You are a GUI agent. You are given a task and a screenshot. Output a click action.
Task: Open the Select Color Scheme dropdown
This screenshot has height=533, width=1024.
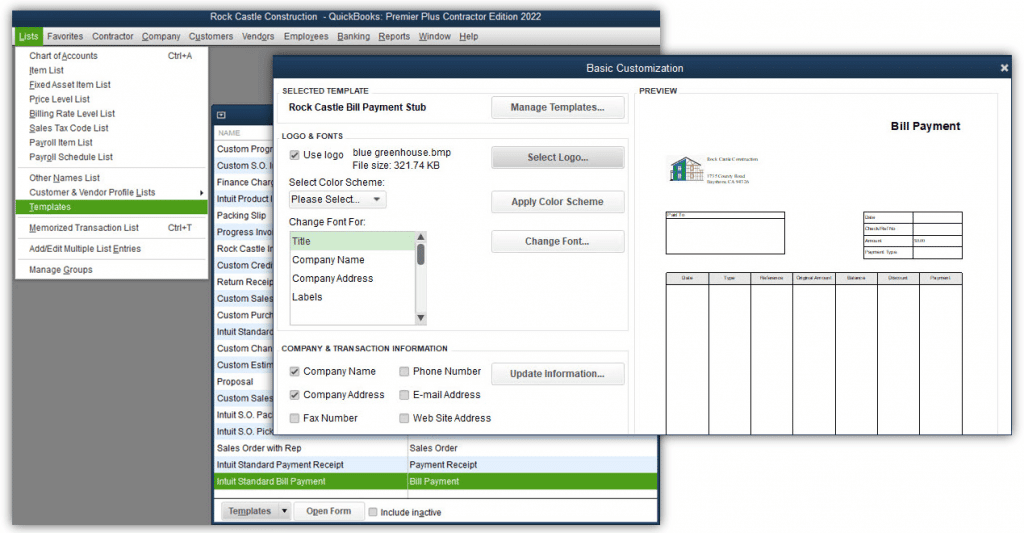(x=338, y=199)
